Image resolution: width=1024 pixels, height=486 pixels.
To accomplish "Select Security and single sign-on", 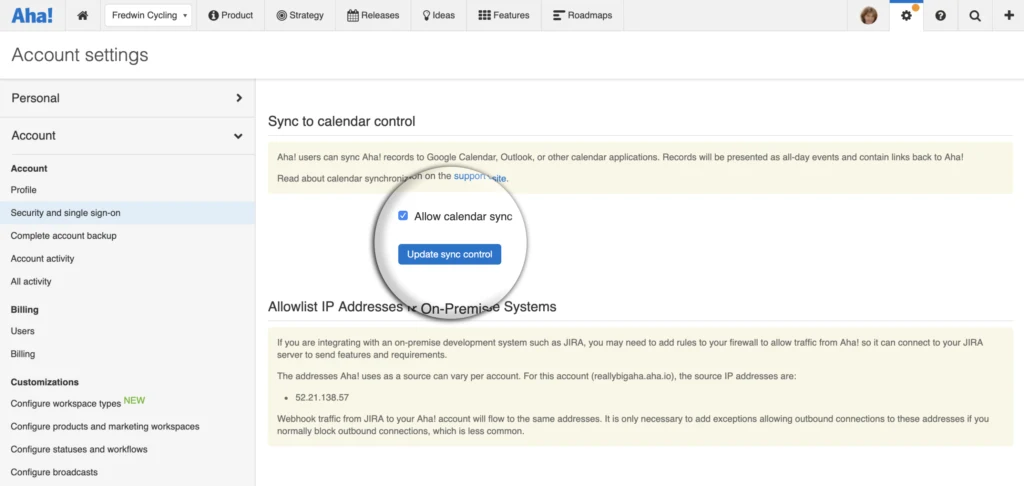I will click(127, 213).
